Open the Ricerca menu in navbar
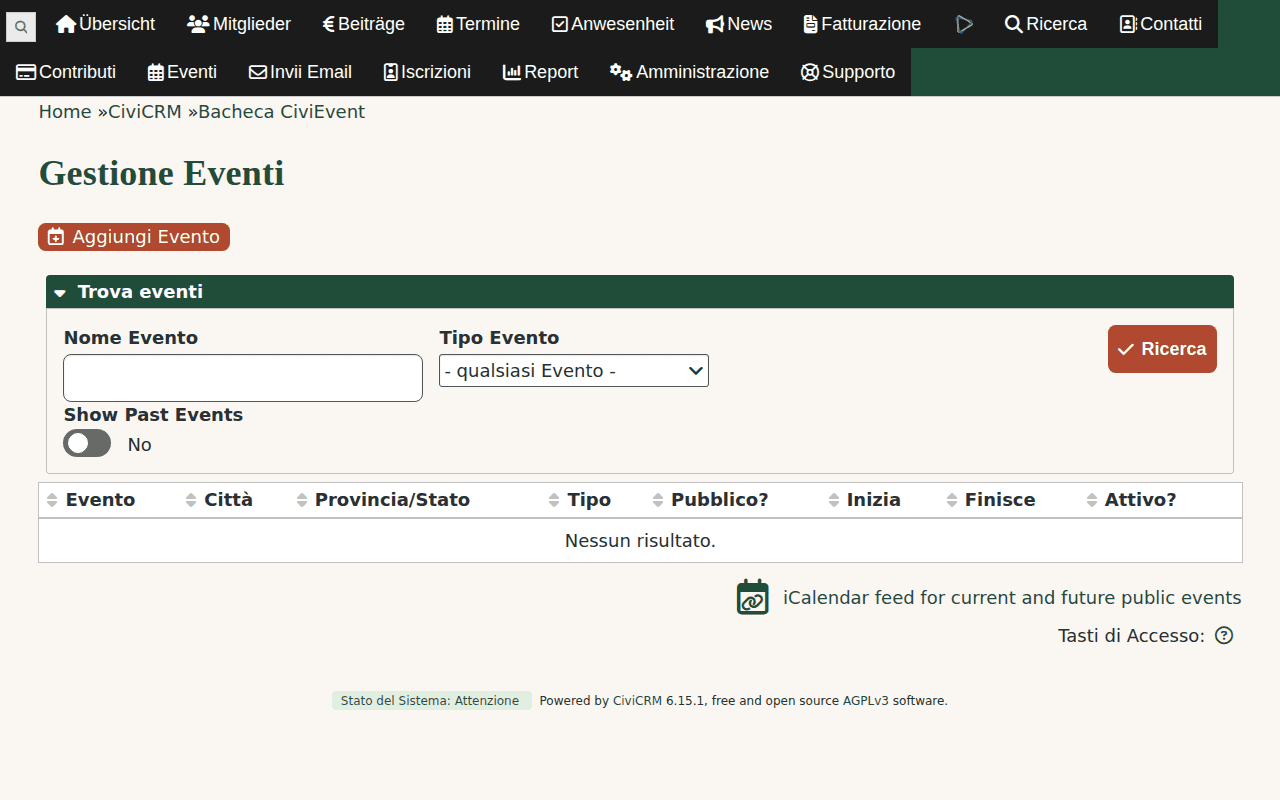 (1046, 24)
